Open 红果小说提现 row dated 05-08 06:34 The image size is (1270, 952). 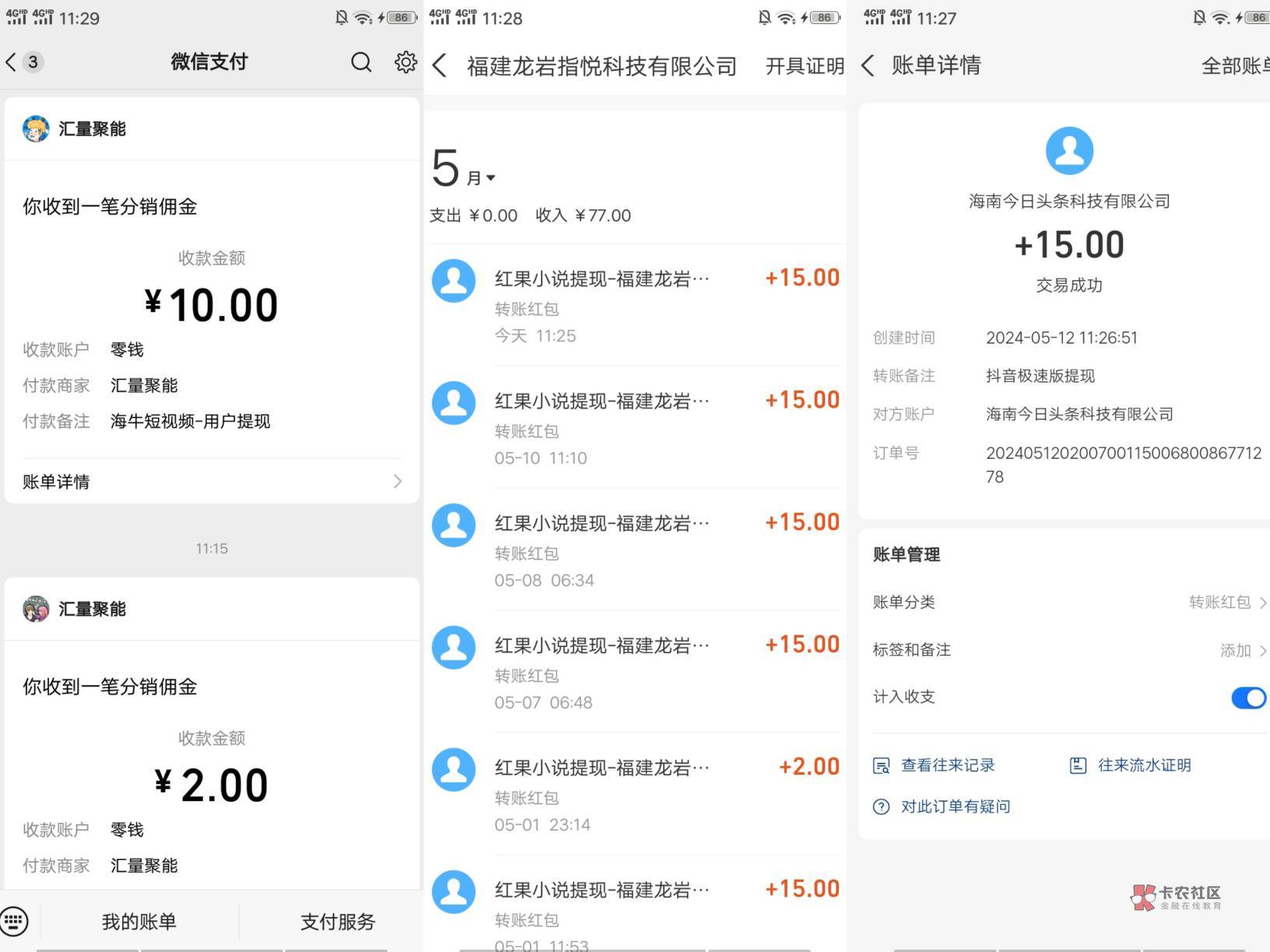coord(635,549)
